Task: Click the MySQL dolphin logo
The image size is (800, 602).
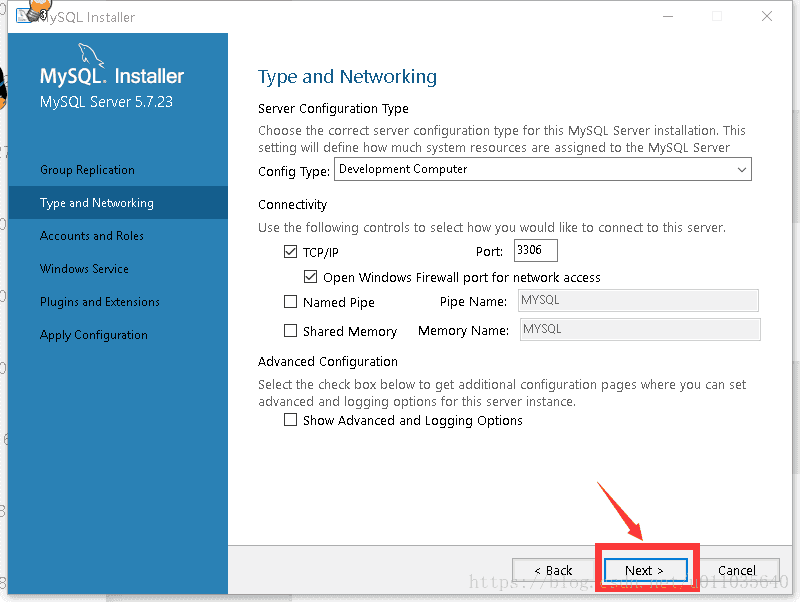Action: 91,55
